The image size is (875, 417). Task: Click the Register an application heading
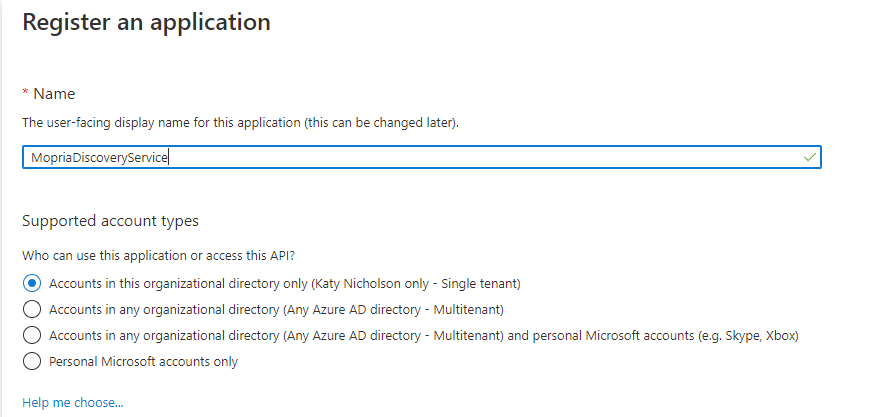(146, 21)
